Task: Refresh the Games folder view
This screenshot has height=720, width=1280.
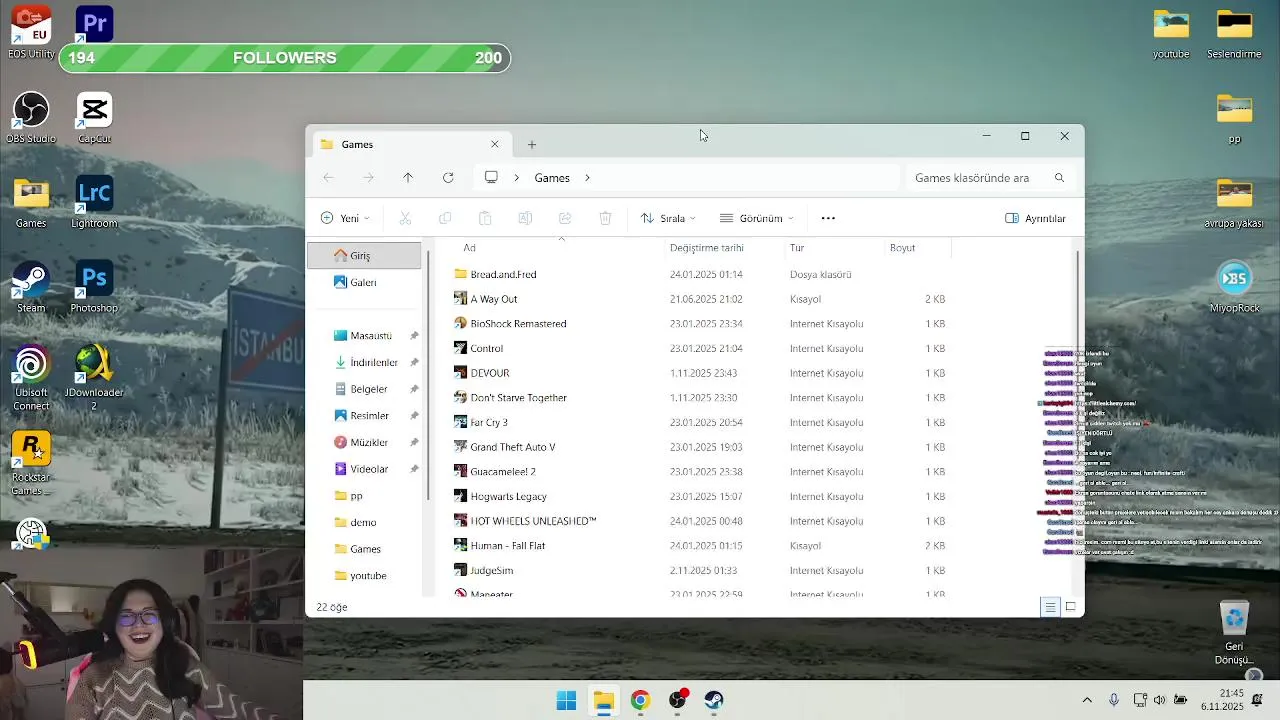Action: [448, 177]
